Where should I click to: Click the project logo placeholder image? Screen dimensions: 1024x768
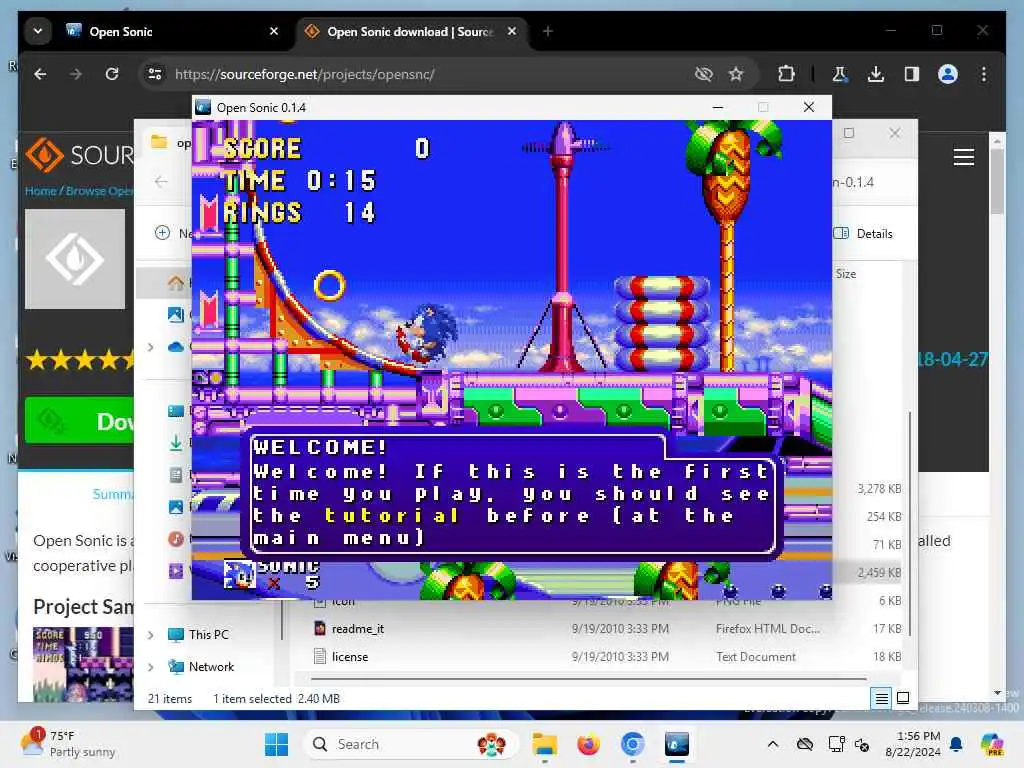point(75,259)
